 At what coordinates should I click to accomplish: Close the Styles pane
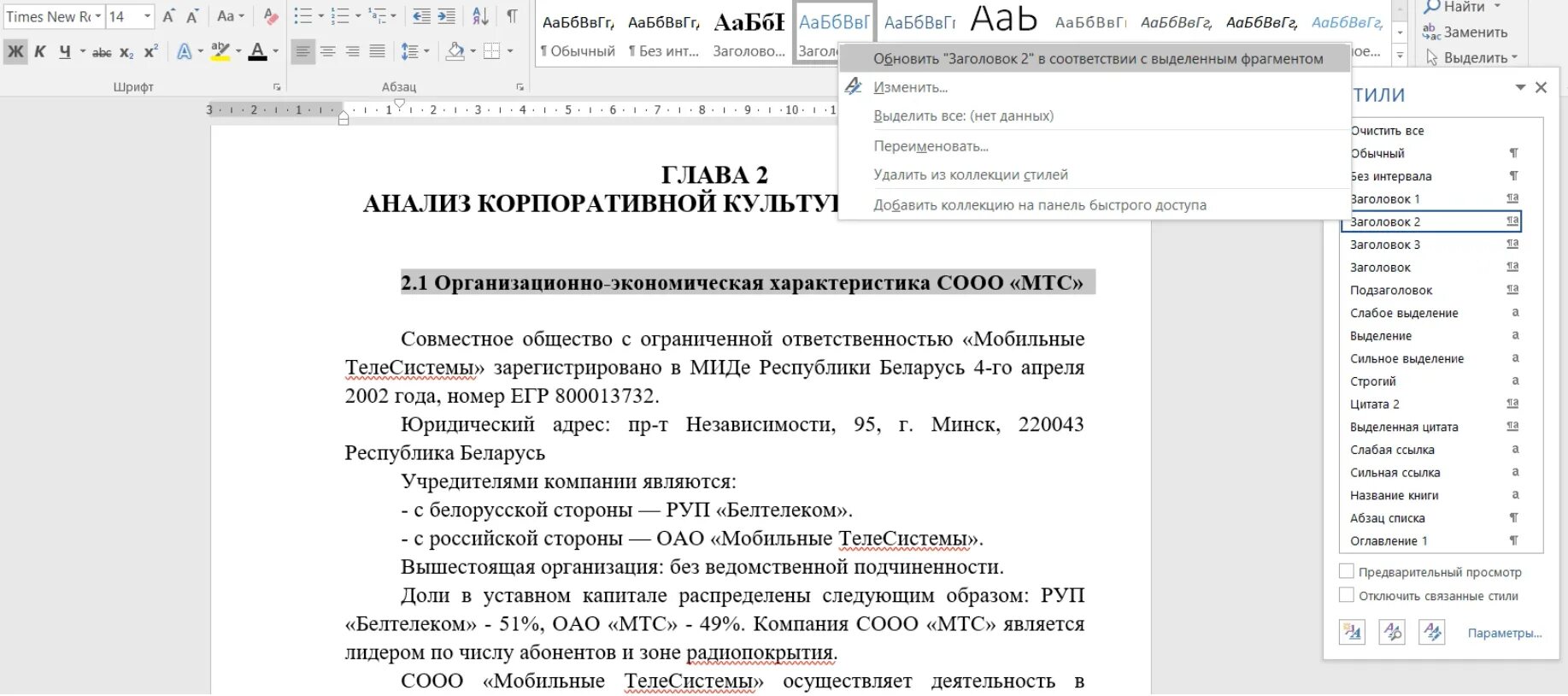(1542, 87)
